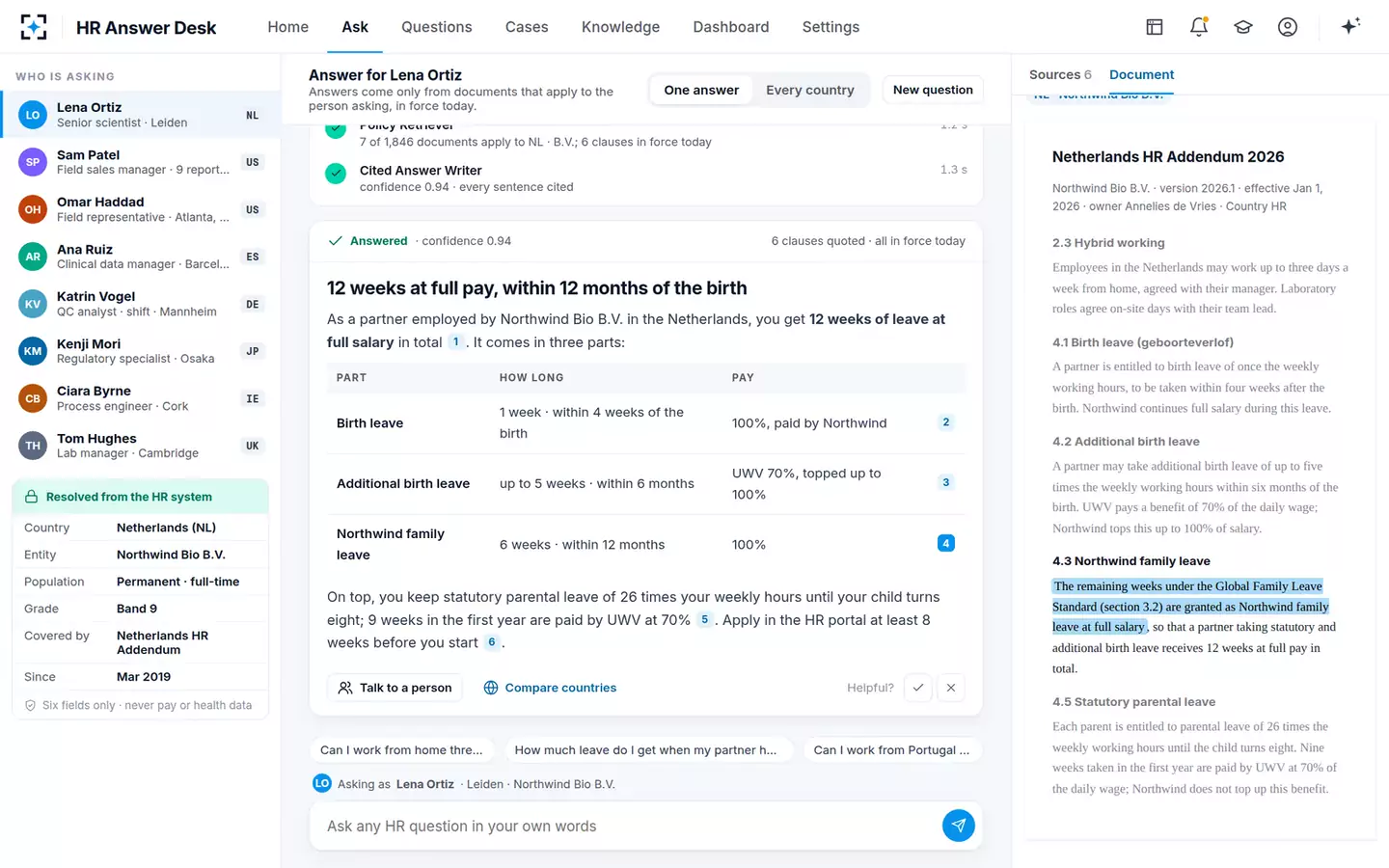Mark answer helpful with checkmark

pyautogui.click(x=918, y=688)
